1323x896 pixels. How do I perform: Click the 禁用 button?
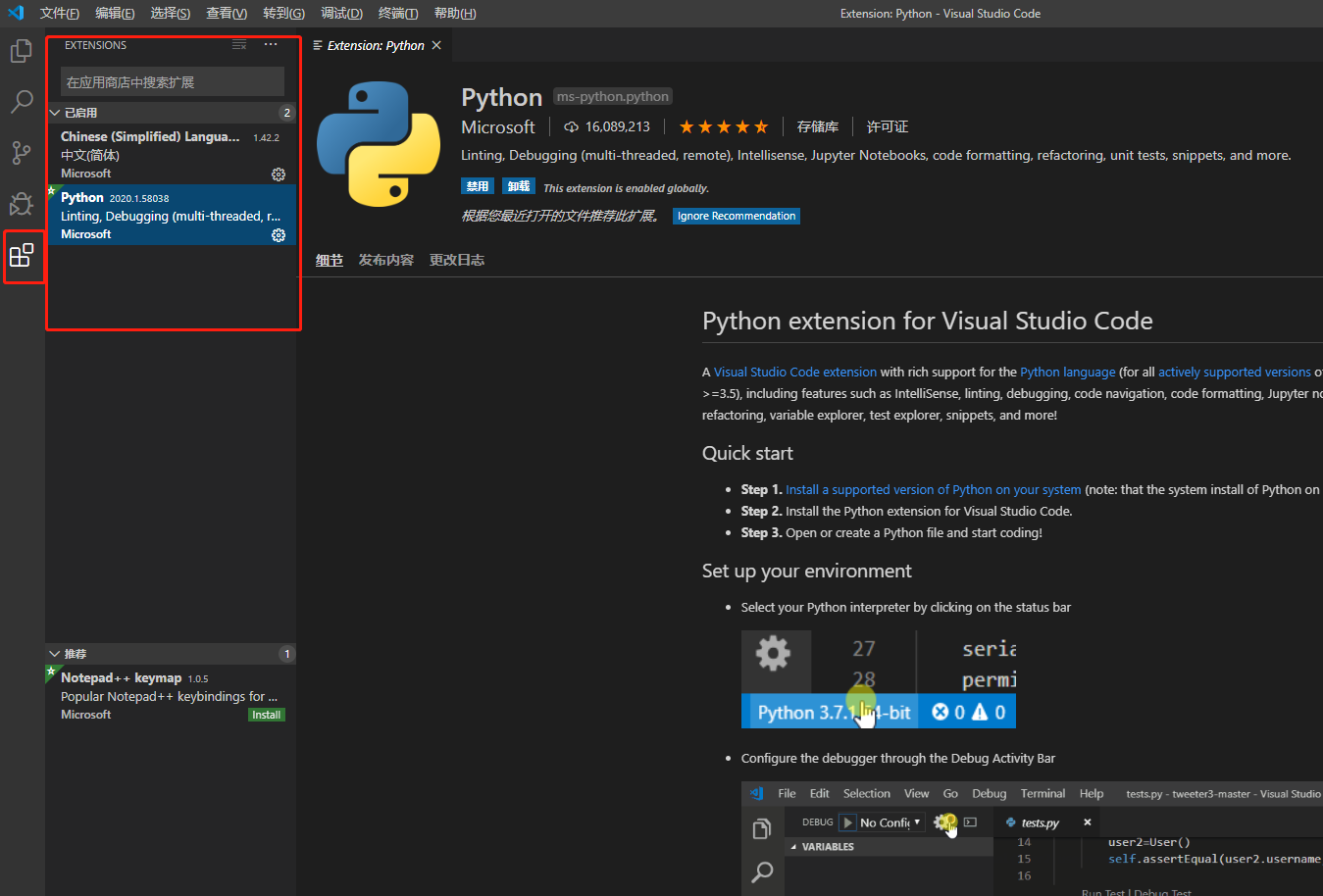pyautogui.click(x=478, y=186)
